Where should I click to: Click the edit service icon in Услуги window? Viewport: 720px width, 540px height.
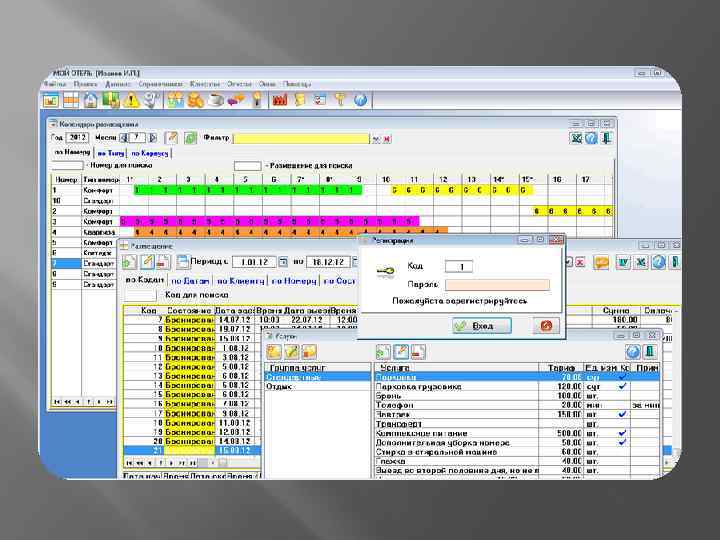[x=400, y=352]
